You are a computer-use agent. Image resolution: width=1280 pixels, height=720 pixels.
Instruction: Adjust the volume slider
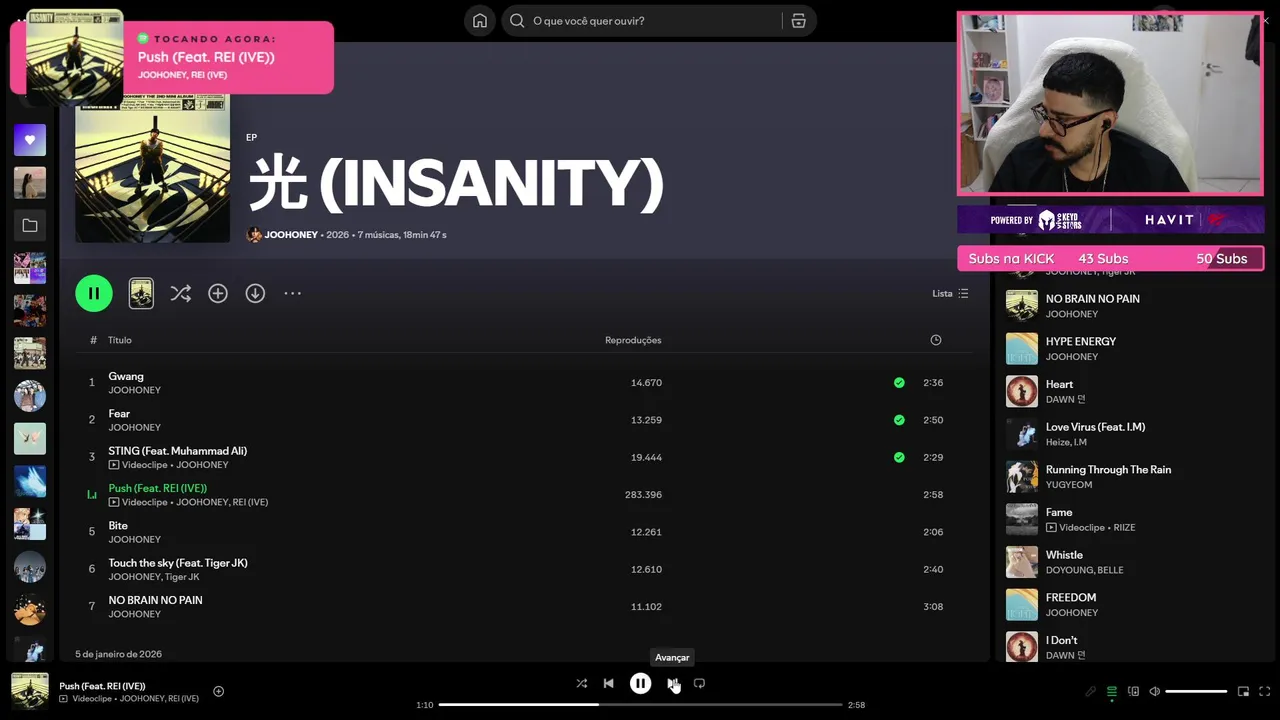pos(1196,691)
